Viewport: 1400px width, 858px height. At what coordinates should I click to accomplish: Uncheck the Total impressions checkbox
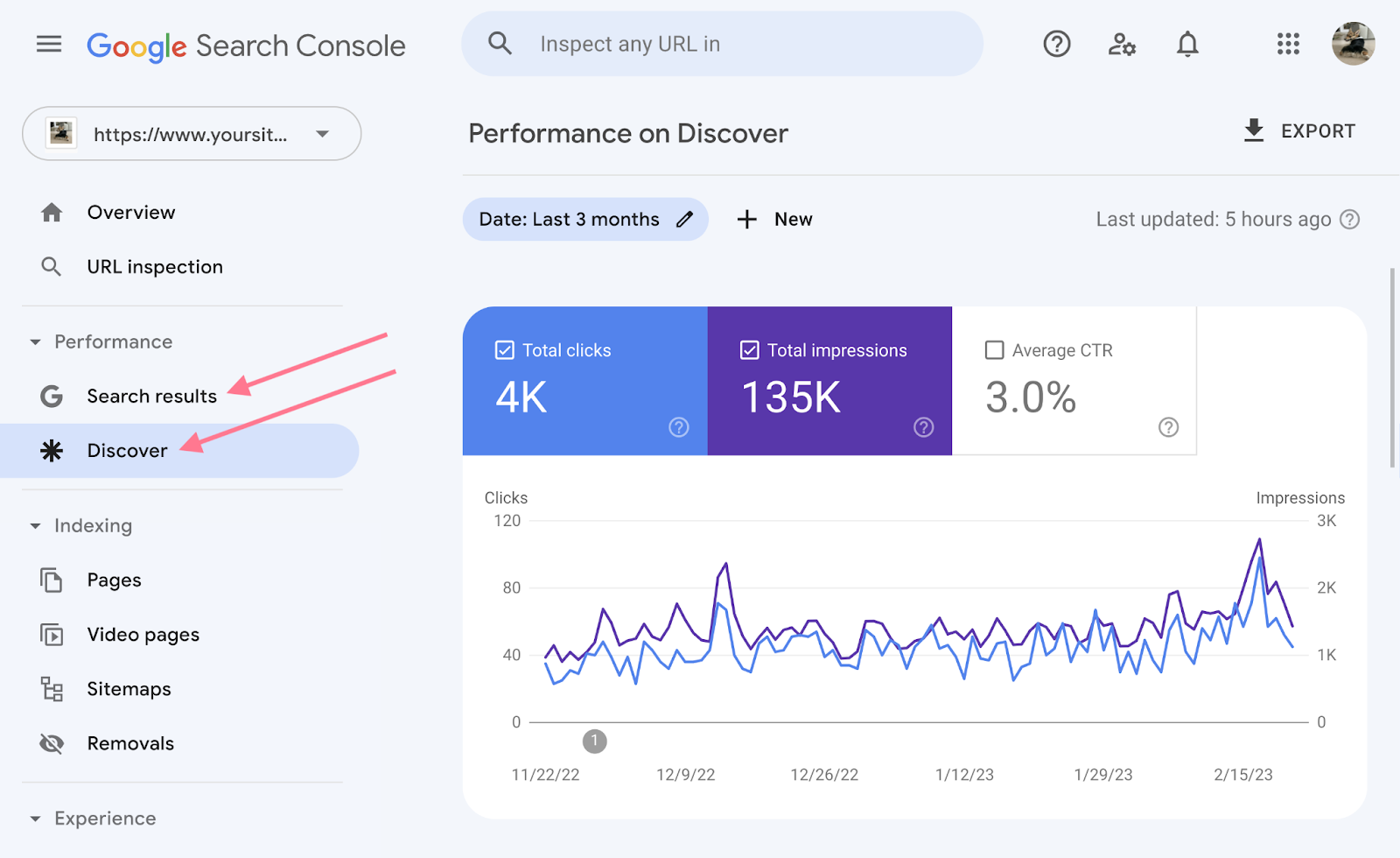tap(749, 349)
